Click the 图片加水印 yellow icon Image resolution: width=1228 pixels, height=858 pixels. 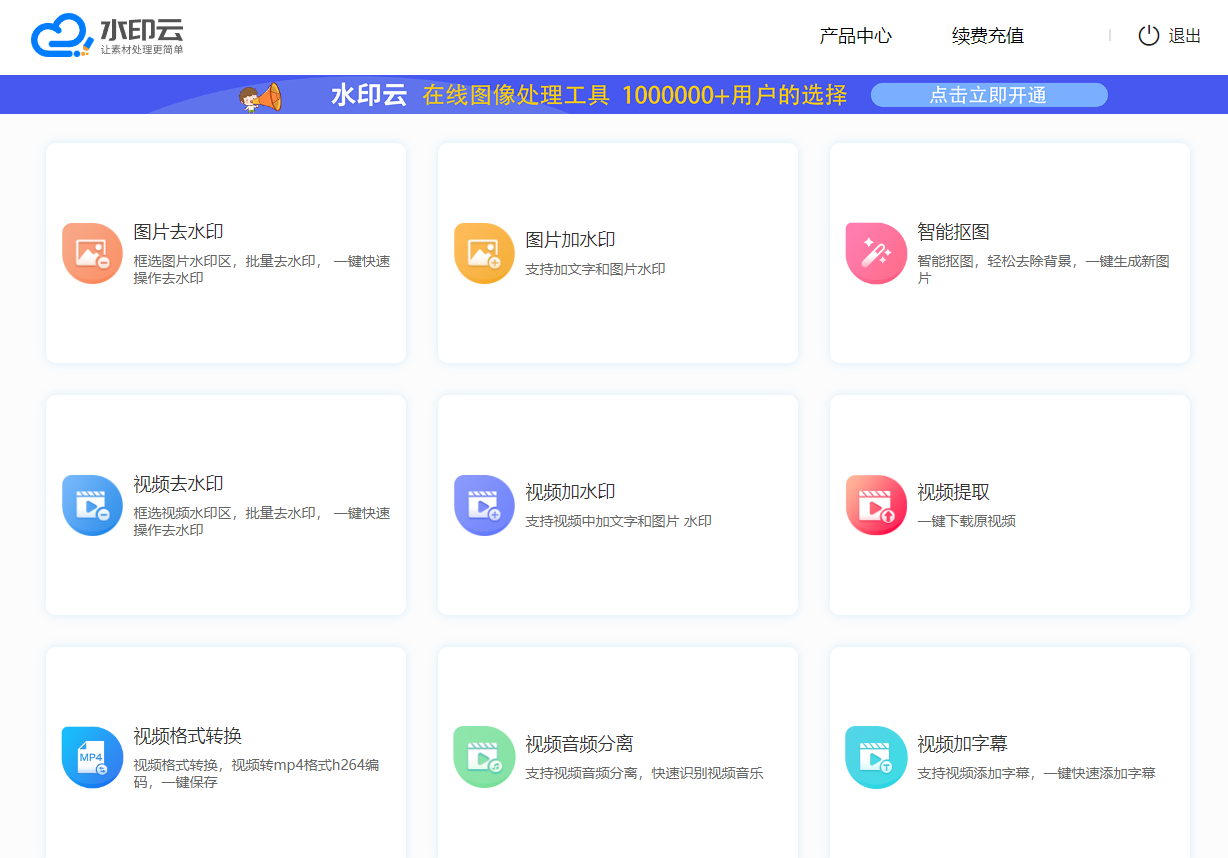click(x=484, y=254)
